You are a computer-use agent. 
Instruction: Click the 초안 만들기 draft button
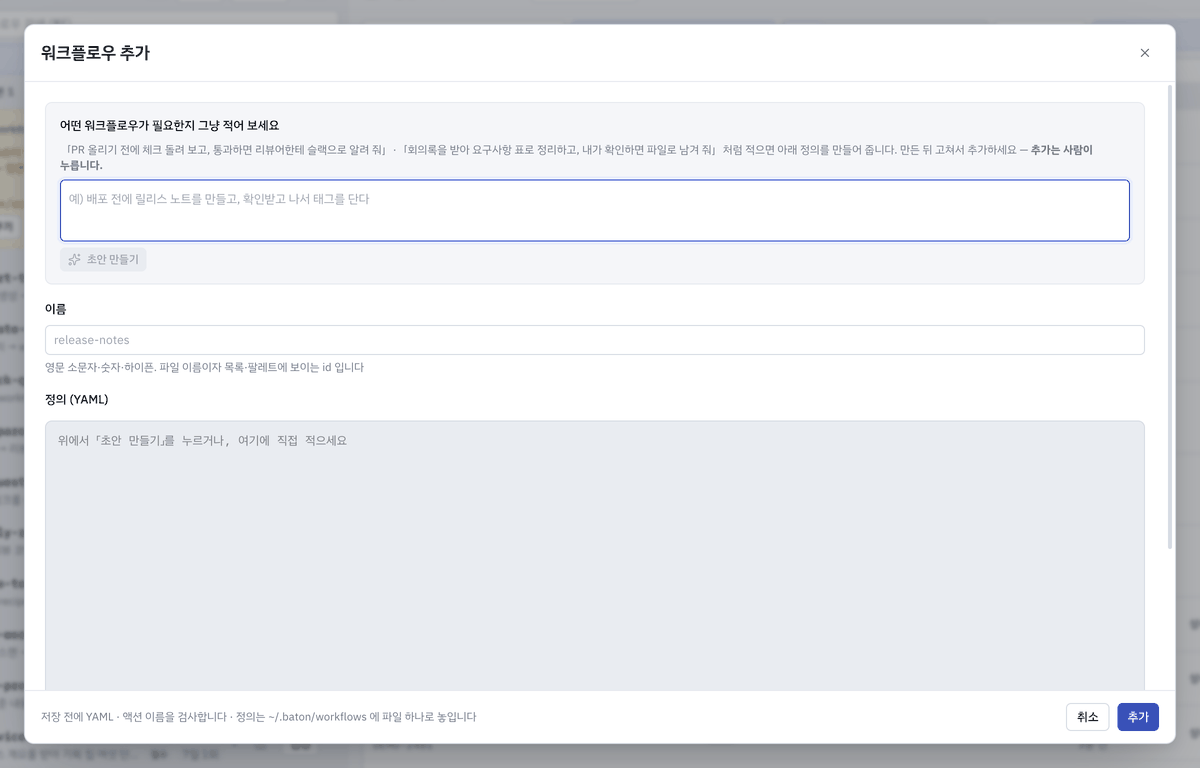tap(103, 259)
